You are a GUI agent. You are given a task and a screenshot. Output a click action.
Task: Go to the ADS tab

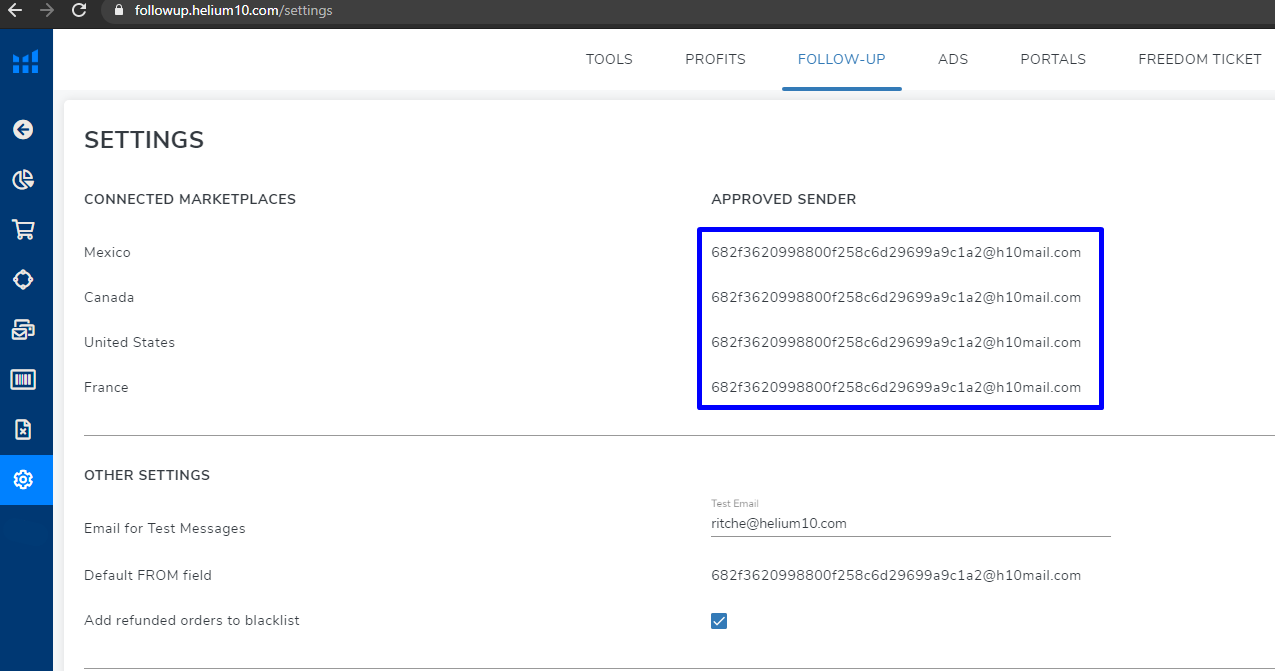953,59
